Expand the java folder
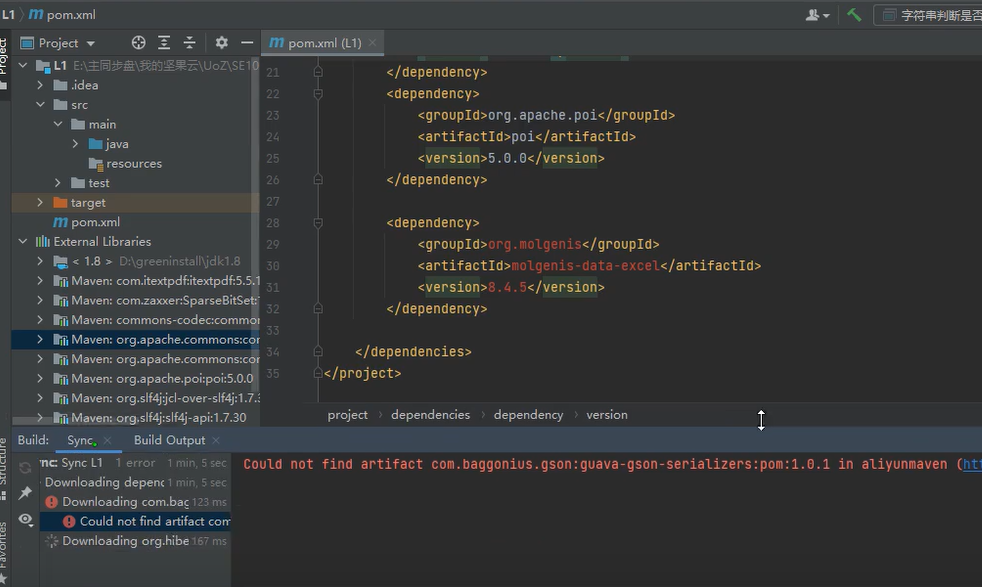This screenshot has height=587, width=982. point(75,143)
